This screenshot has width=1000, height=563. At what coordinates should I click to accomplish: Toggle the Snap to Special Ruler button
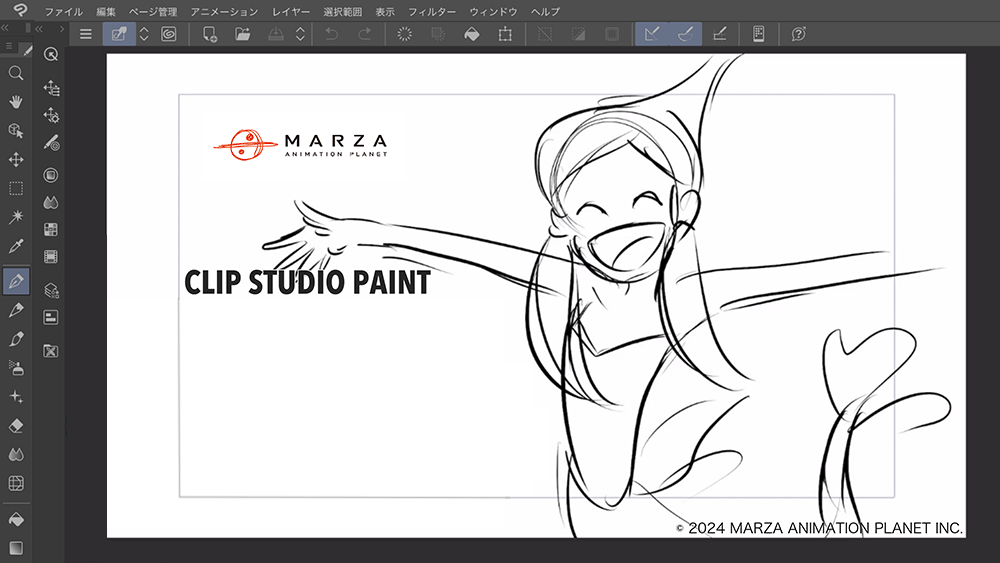click(x=685, y=34)
